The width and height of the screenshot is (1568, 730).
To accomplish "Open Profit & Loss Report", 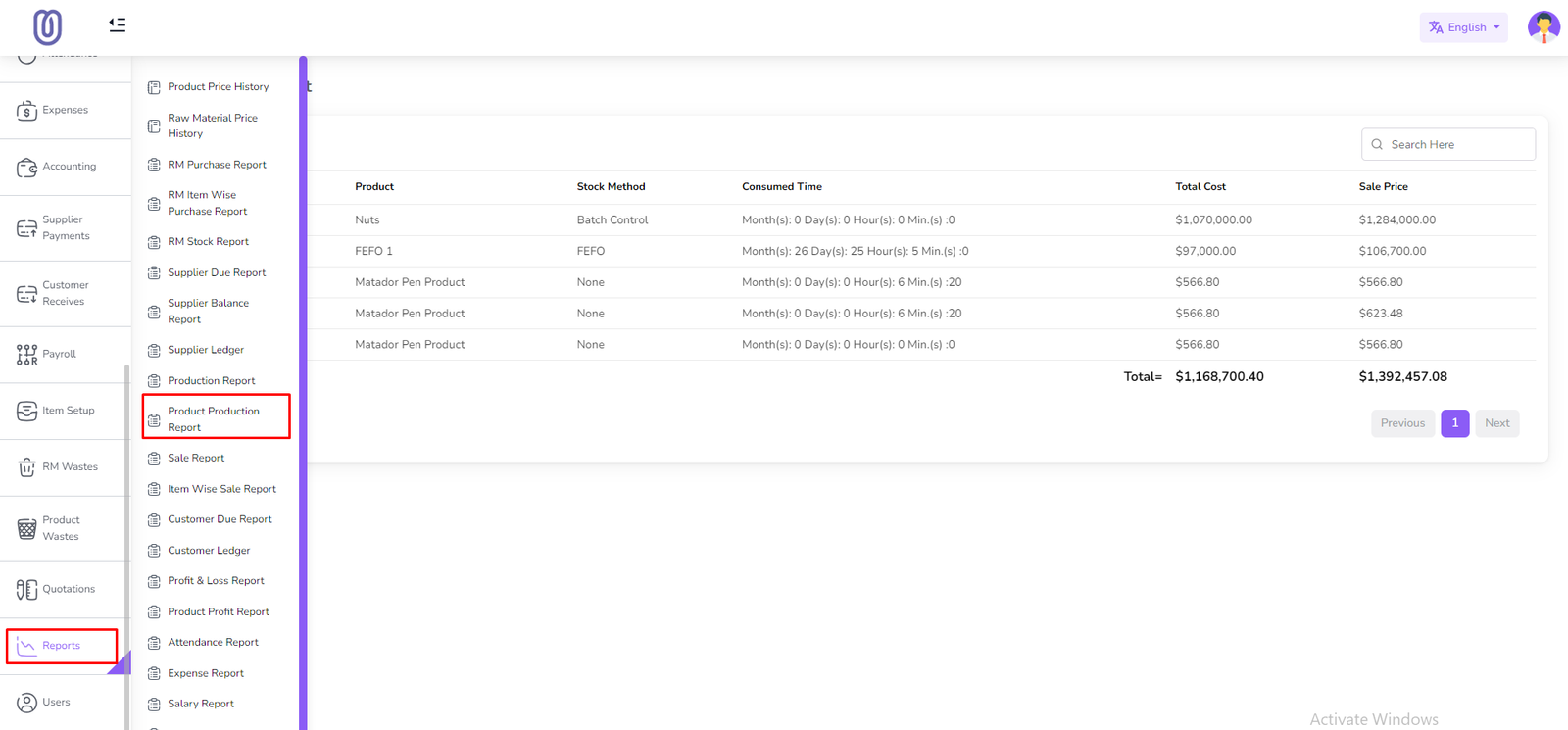I will [x=216, y=581].
